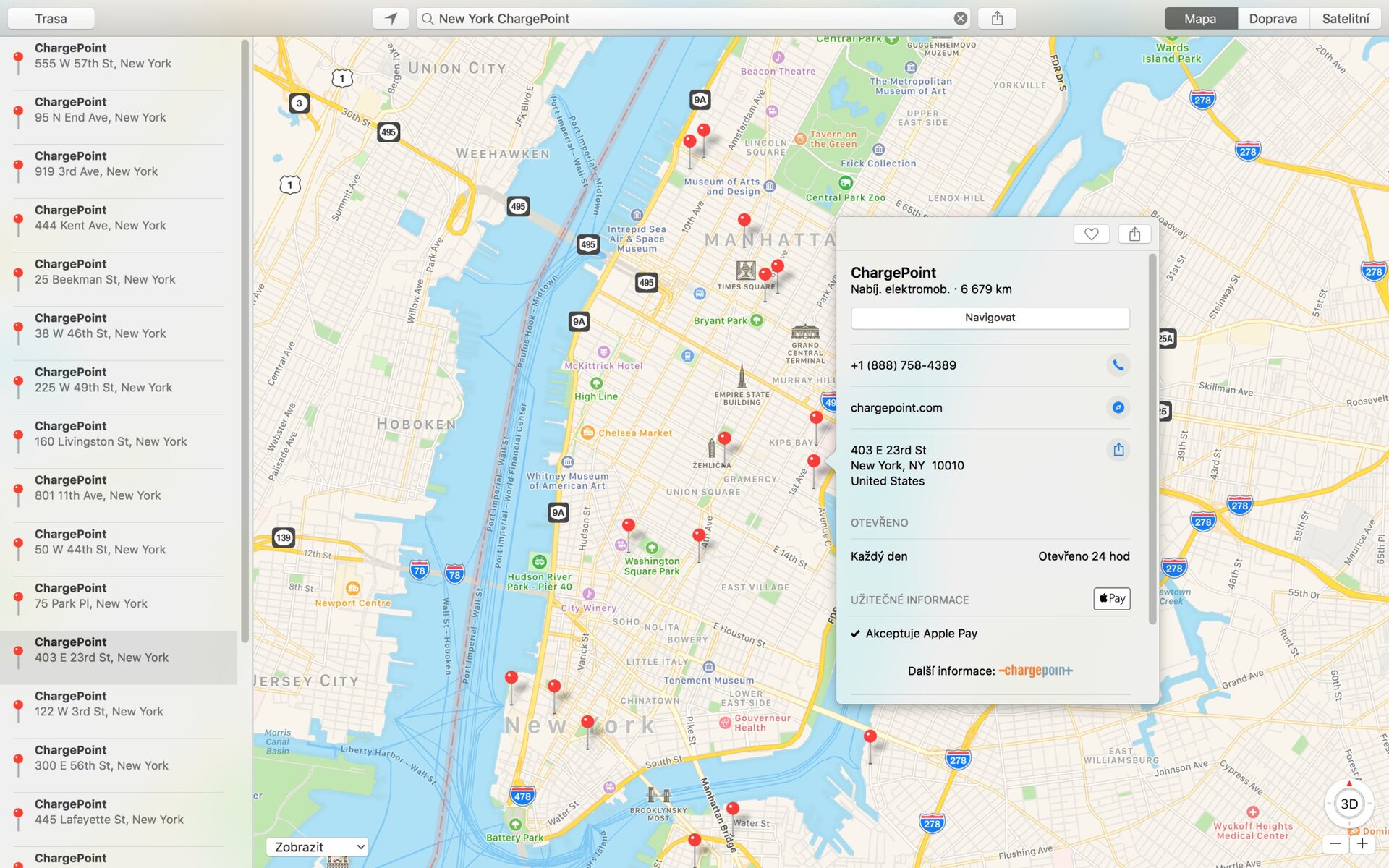Click the share icon in info card
Image resolution: width=1389 pixels, height=868 pixels.
point(1134,234)
